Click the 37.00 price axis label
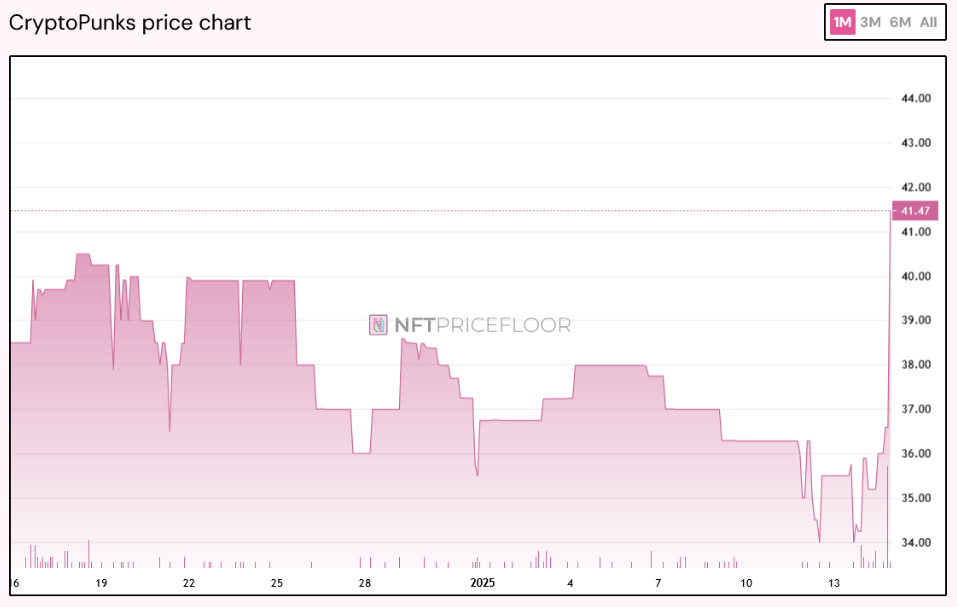 916,409
